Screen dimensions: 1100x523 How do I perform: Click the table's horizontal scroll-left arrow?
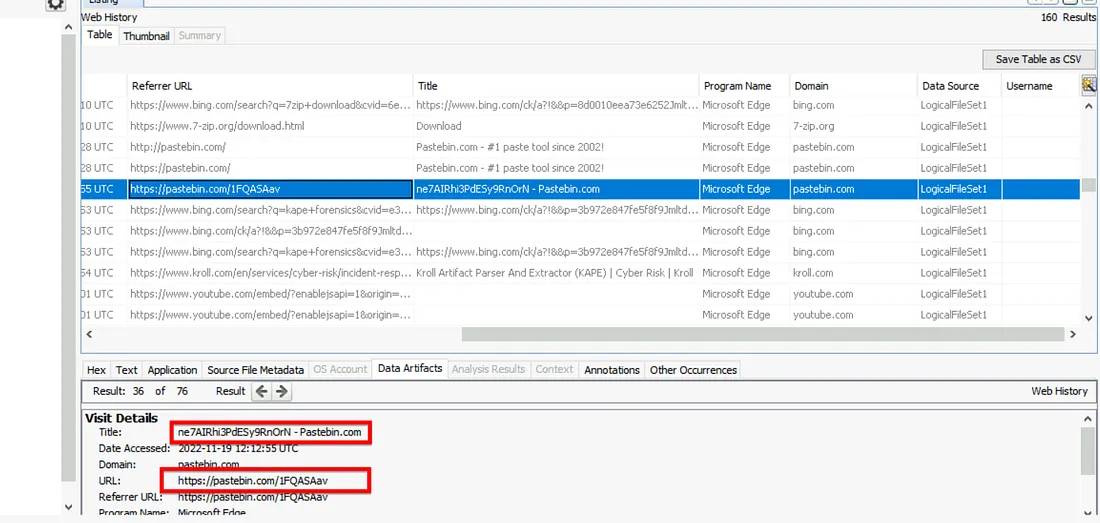tap(90, 335)
